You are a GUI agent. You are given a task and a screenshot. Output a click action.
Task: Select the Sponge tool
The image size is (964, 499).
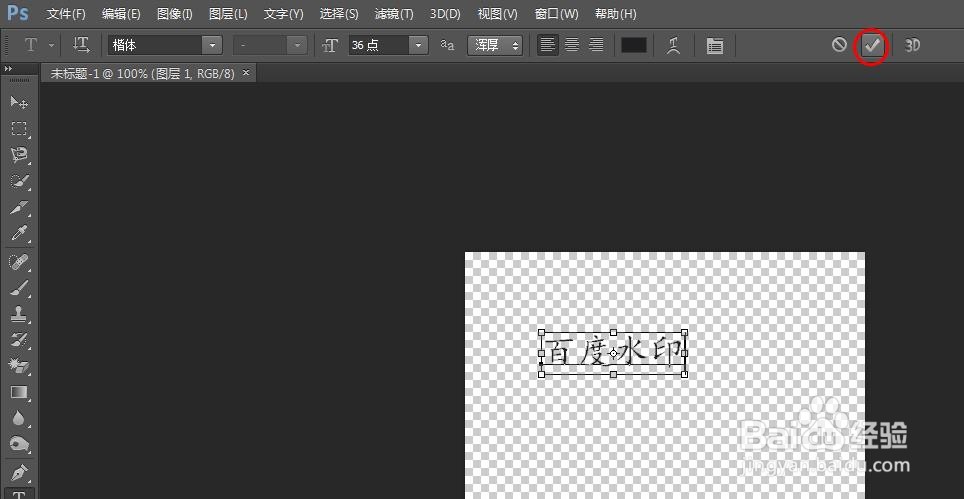(x=19, y=444)
